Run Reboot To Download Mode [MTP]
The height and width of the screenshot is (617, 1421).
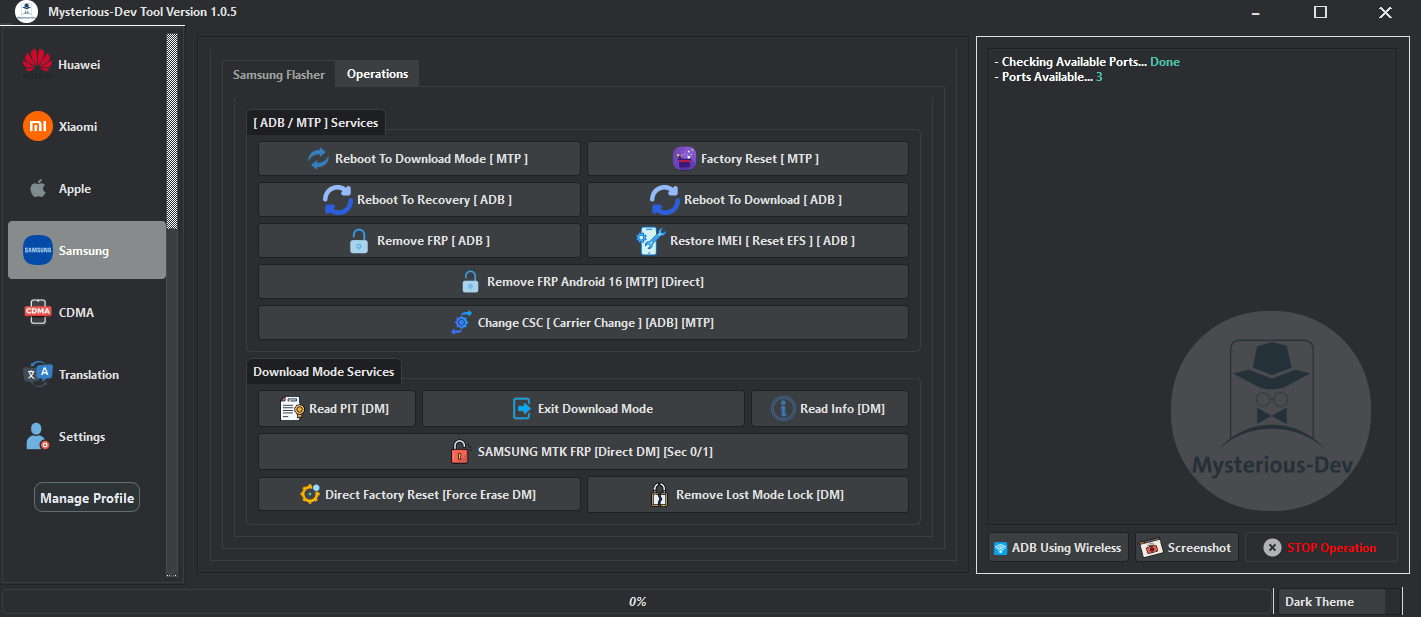click(x=419, y=158)
